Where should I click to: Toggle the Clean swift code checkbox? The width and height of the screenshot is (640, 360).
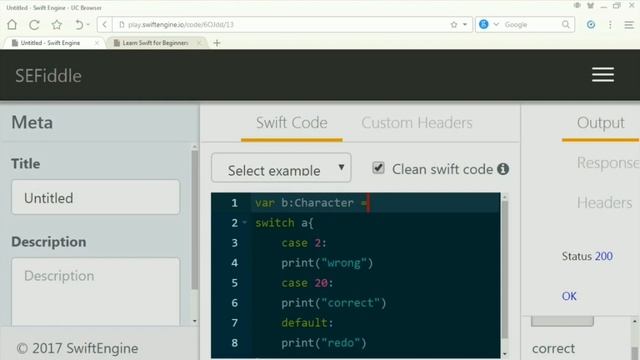pyautogui.click(x=378, y=168)
